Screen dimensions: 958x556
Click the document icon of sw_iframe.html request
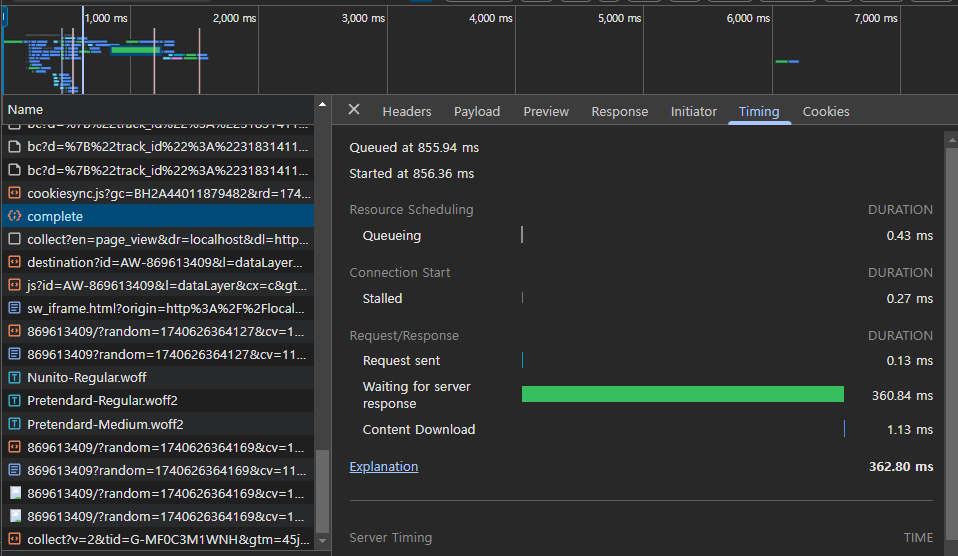(x=14, y=308)
